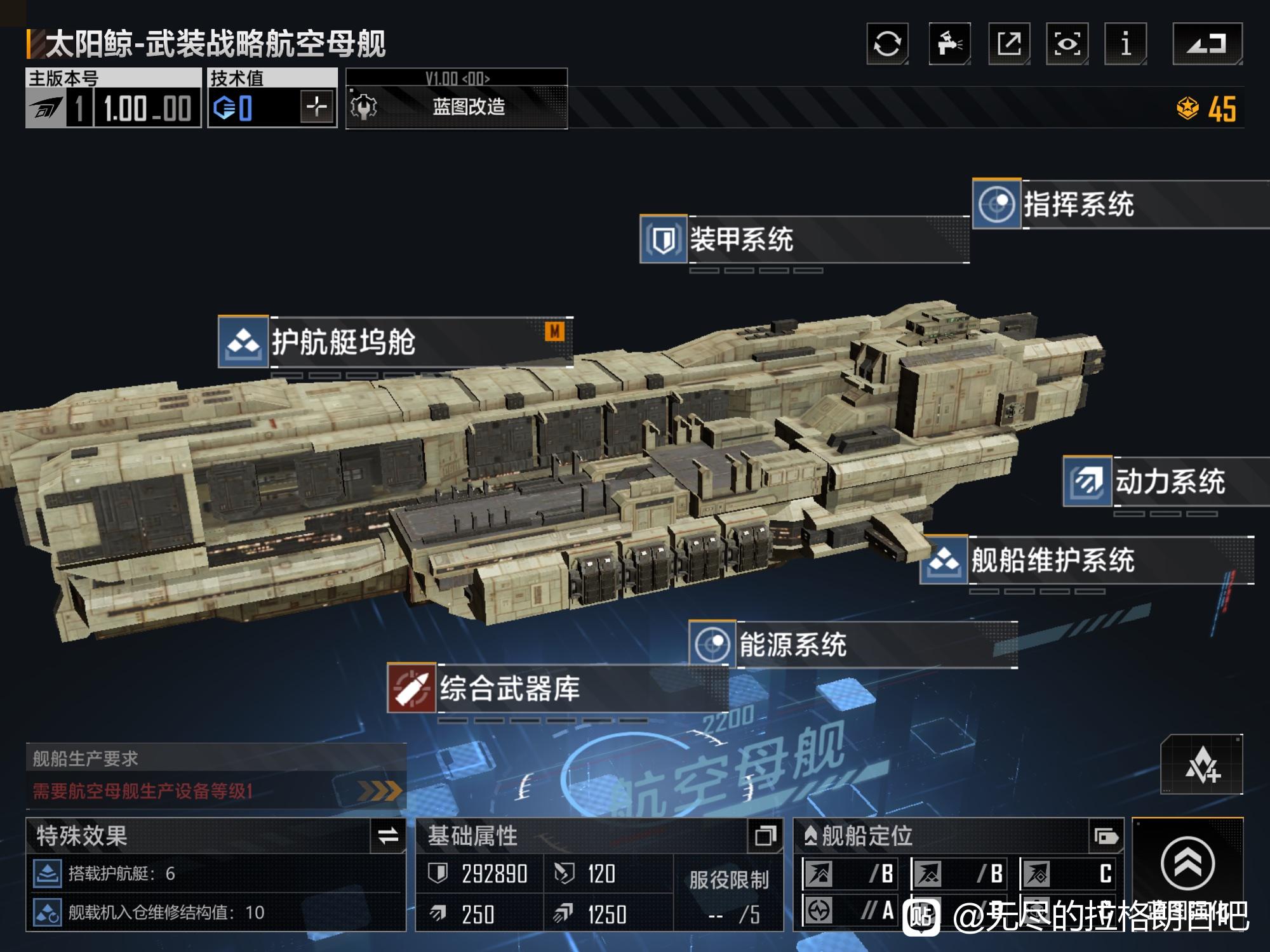Toggle the 舰船定位 display icon
Image resolution: width=1270 pixels, height=952 pixels.
click(x=1106, y=836)
